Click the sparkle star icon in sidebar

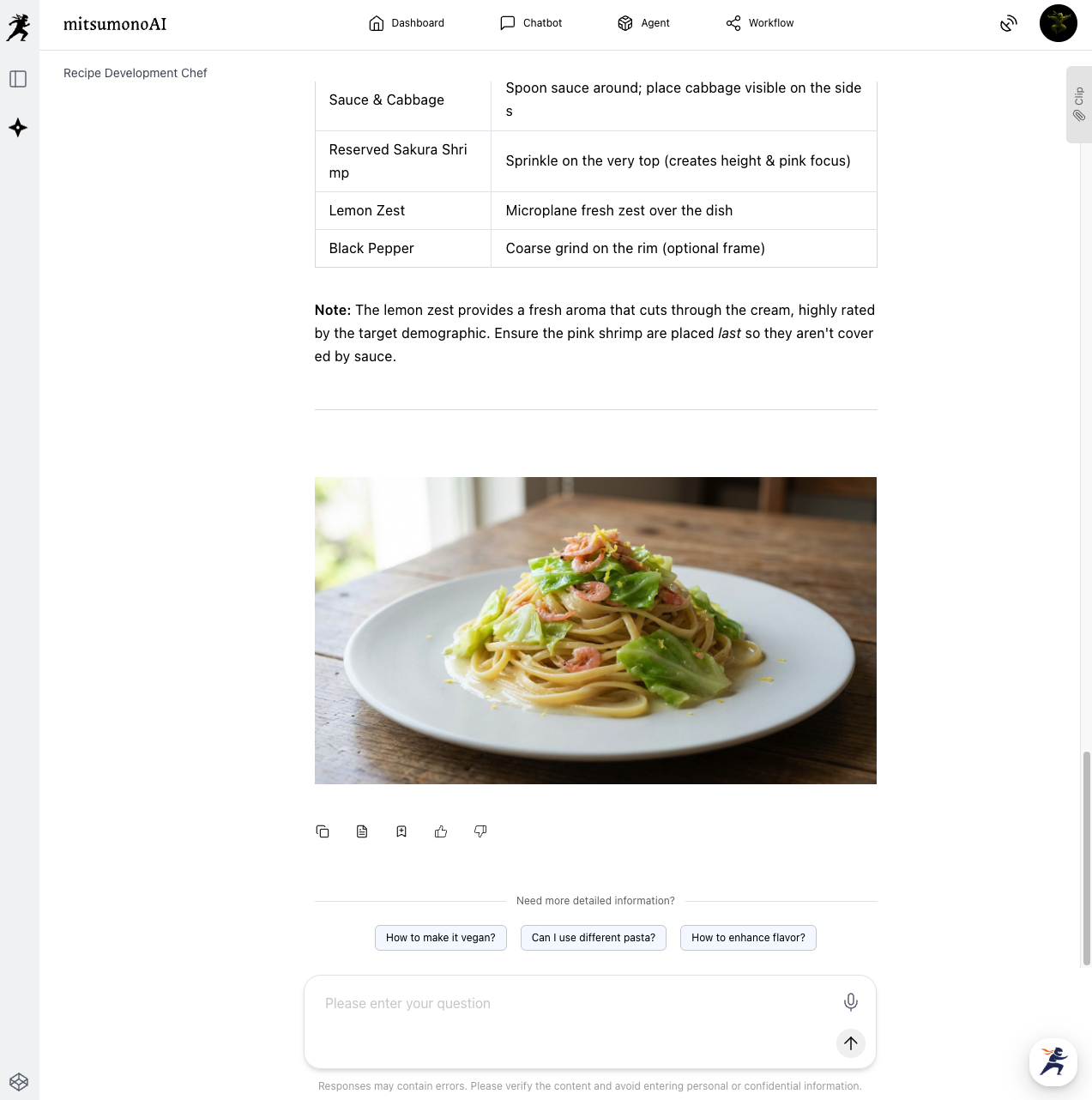point(18,128)
